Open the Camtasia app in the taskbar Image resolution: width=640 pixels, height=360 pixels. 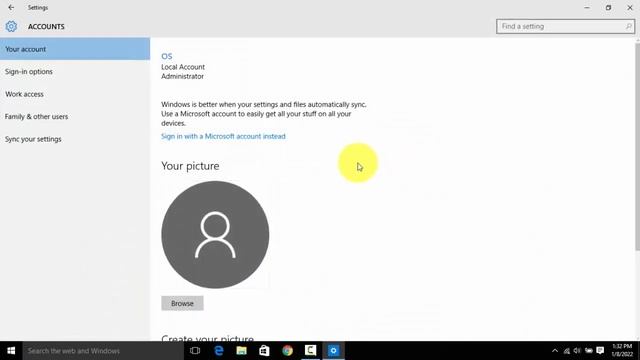311,351
